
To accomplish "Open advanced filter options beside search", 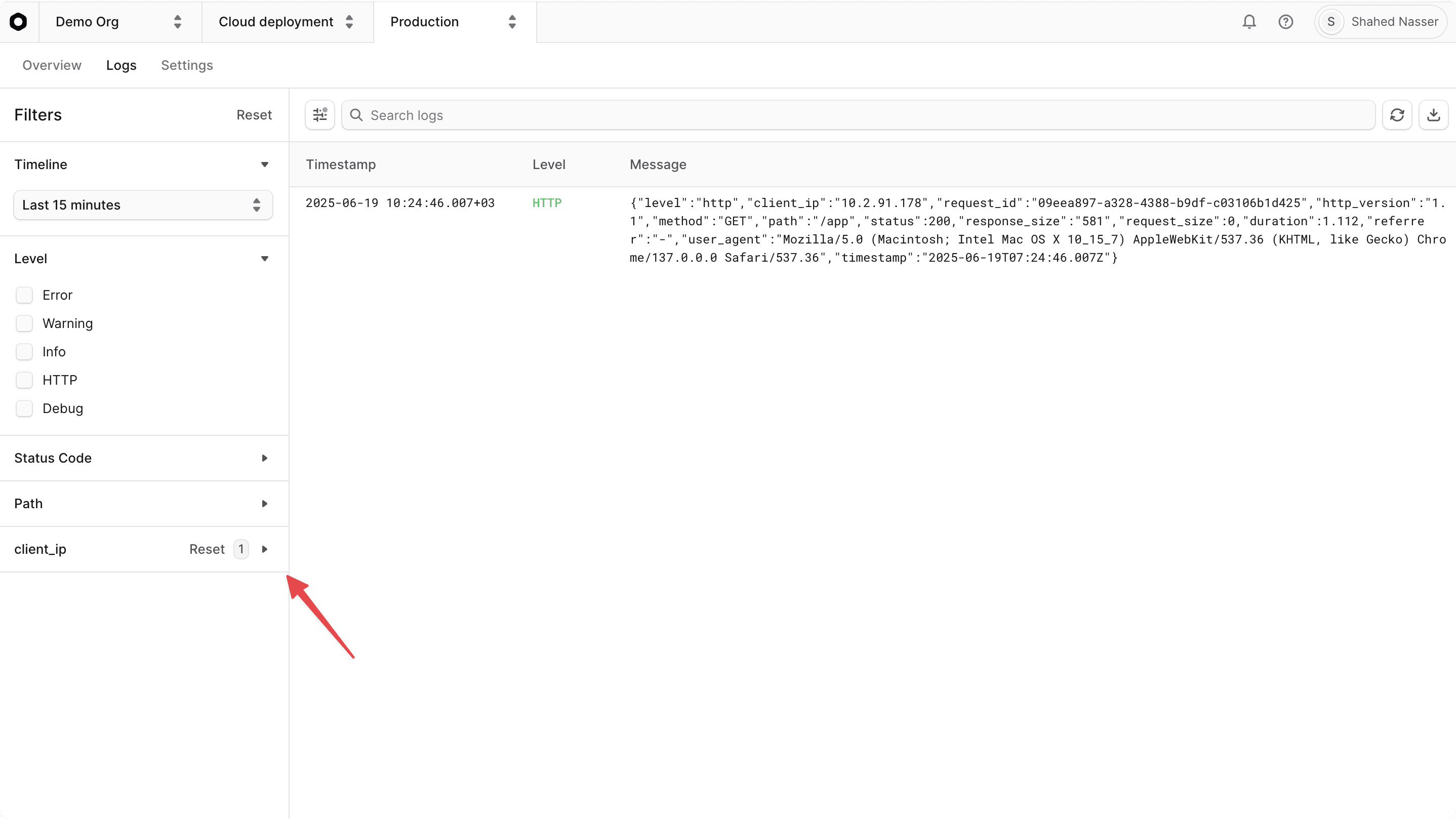I will pyautogui.click(x=319, y=115).
